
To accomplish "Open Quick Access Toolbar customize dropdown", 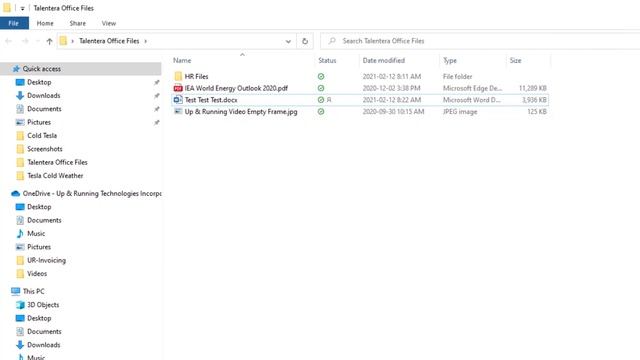I will pyautogui.click(x=22, y=8).
